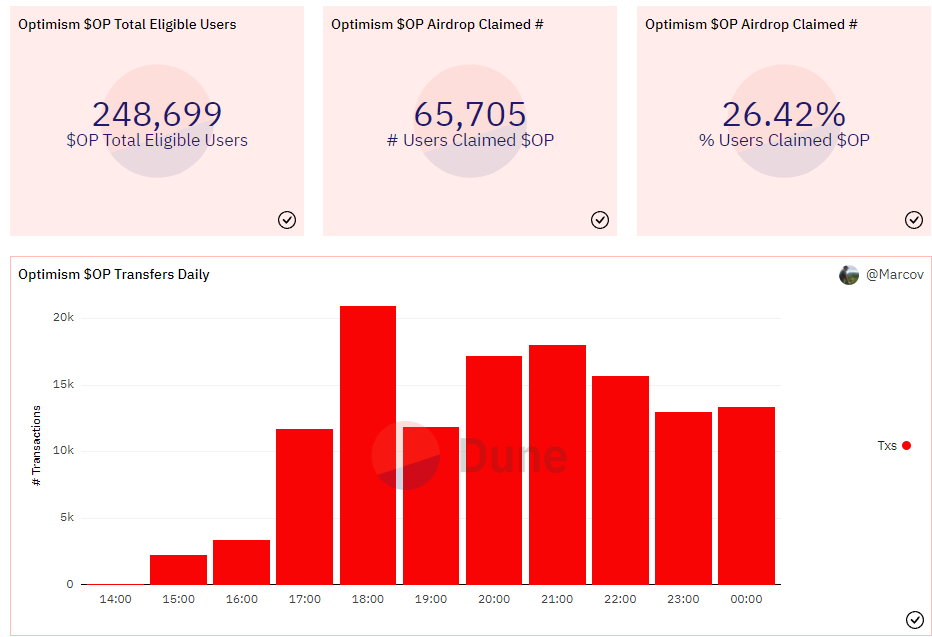The image size is (932, 637).
Task: Select the 248,699 counter value
Action: pos(157,113)
